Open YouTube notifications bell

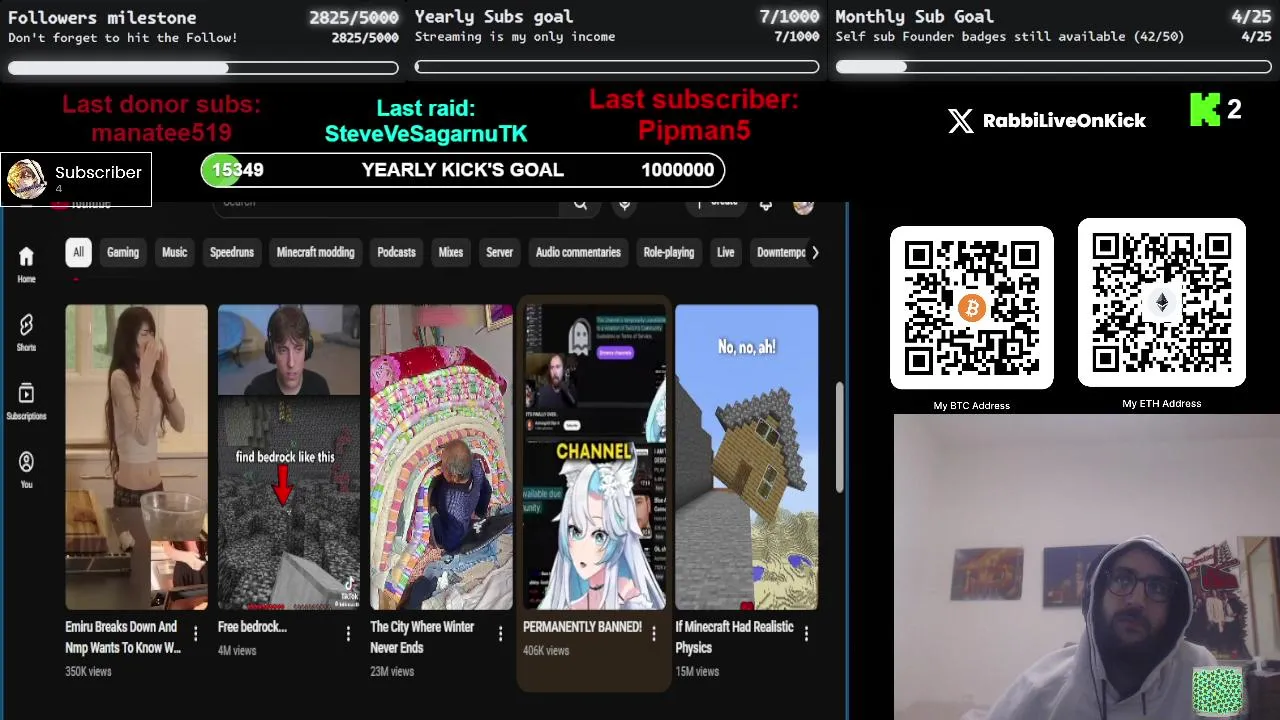(766, 204)
